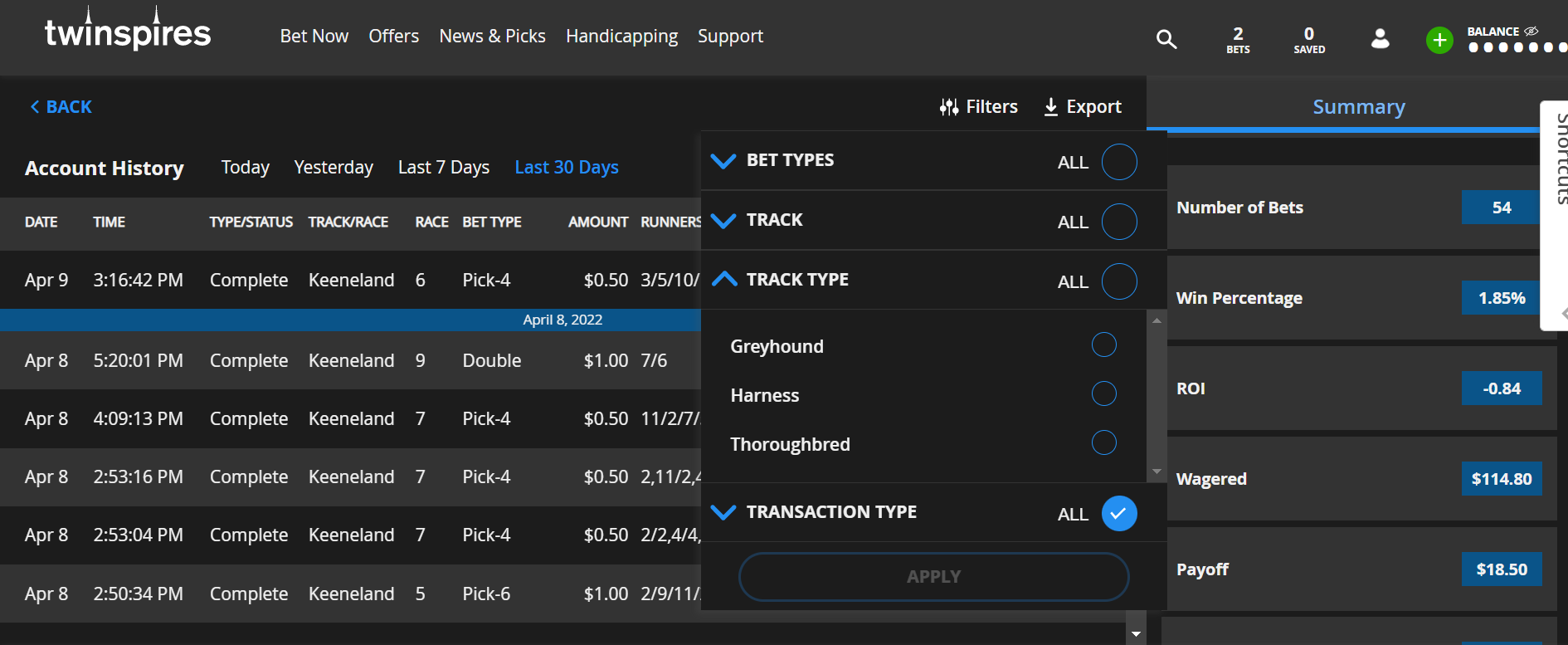Open the News & Picks menu

click(493, 37)
